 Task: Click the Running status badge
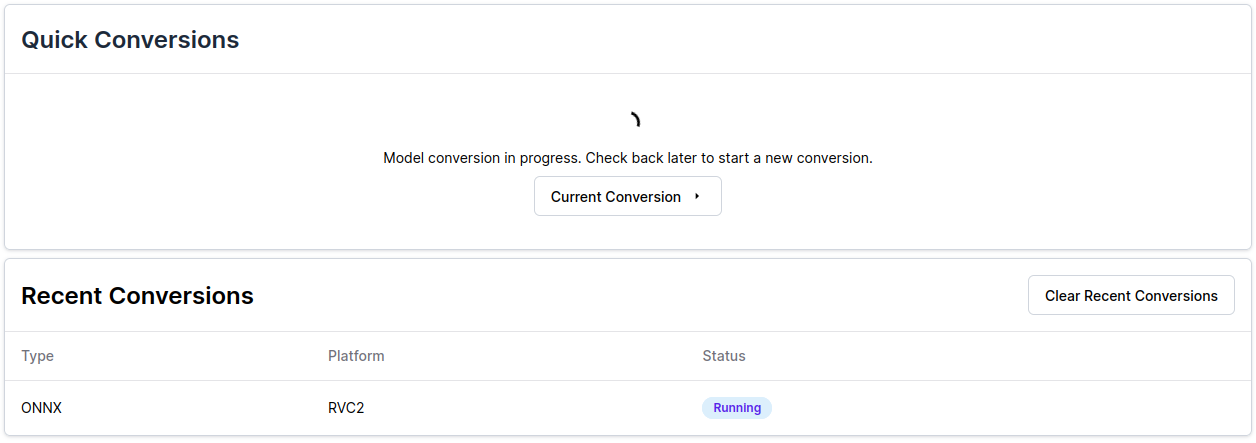click(737, 408)
